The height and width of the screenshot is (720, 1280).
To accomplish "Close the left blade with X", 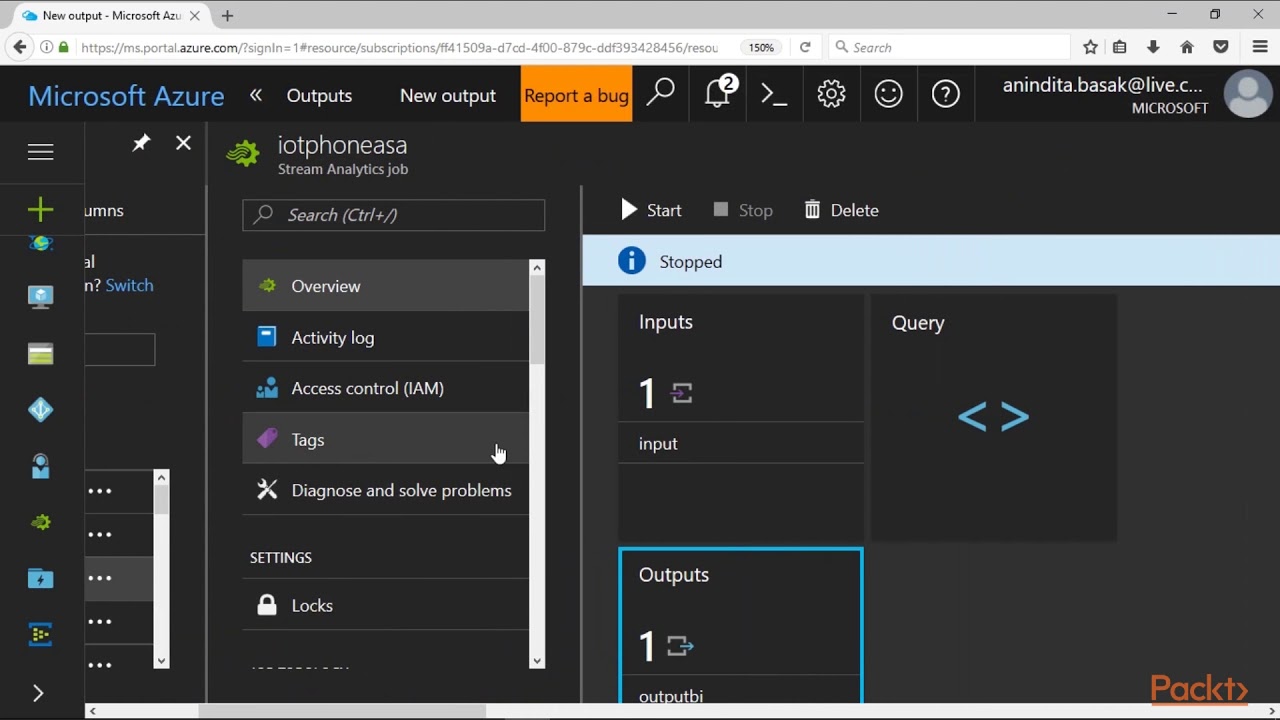I will tap(183, 144).
